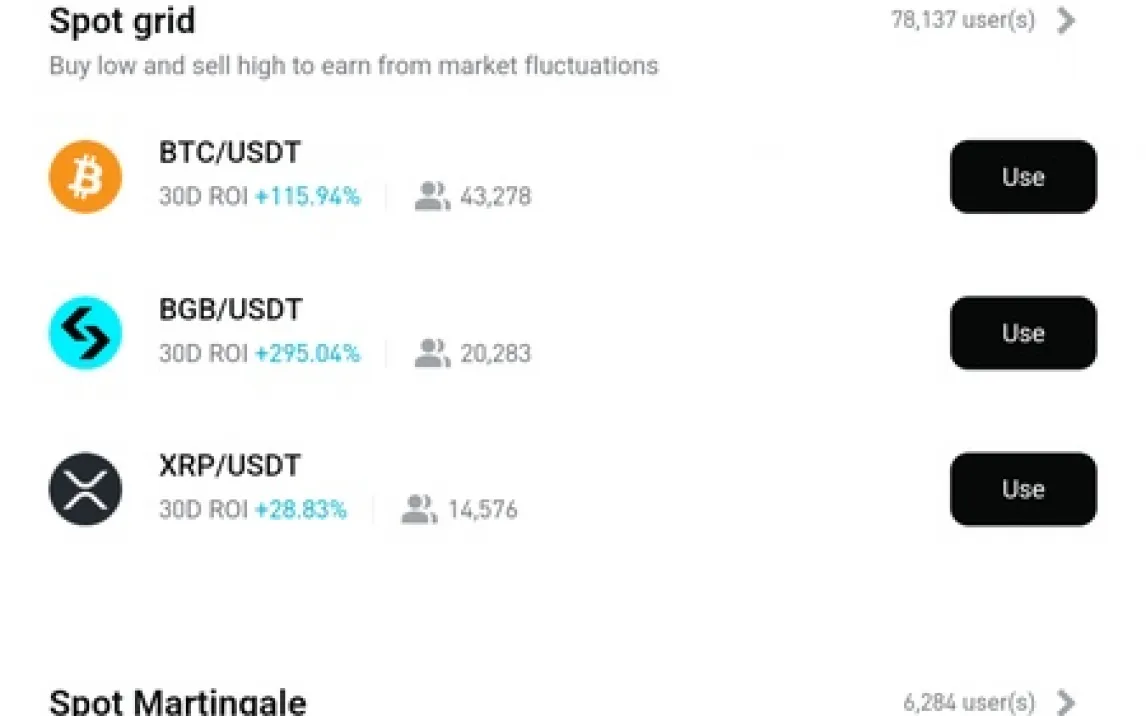Click the BGB token logo icon
Viewport: 1146px width, 716px height.
point(86,333)
